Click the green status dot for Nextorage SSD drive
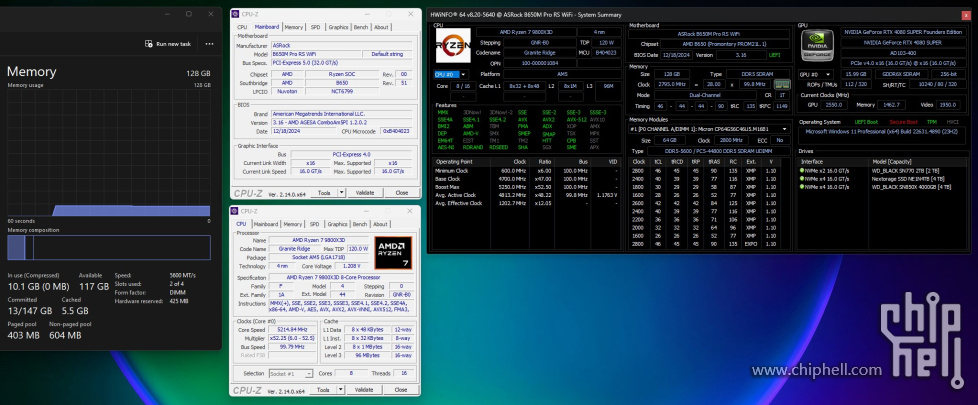This screenshot has width=978, height=405. [802, 178]
